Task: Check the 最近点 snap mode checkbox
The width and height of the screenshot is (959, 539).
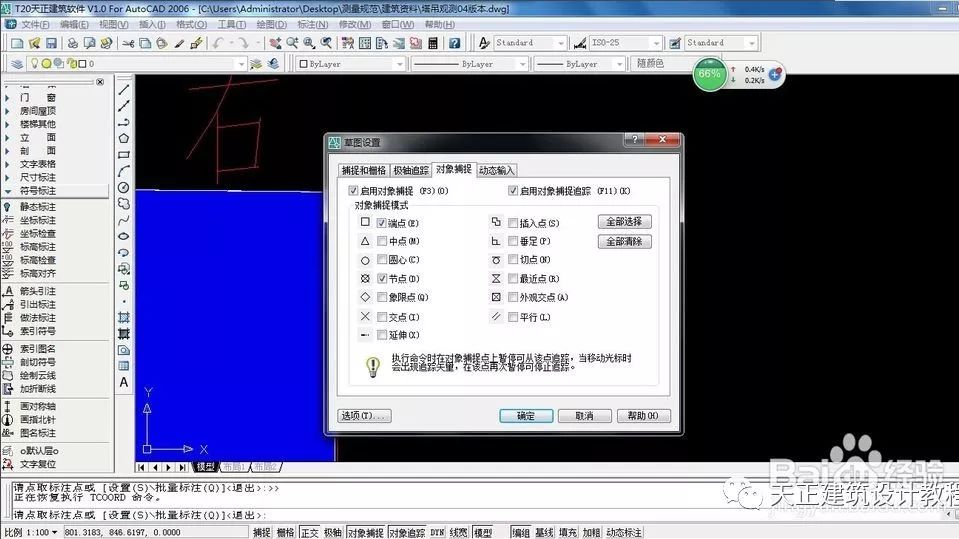Action: [513, 278]
